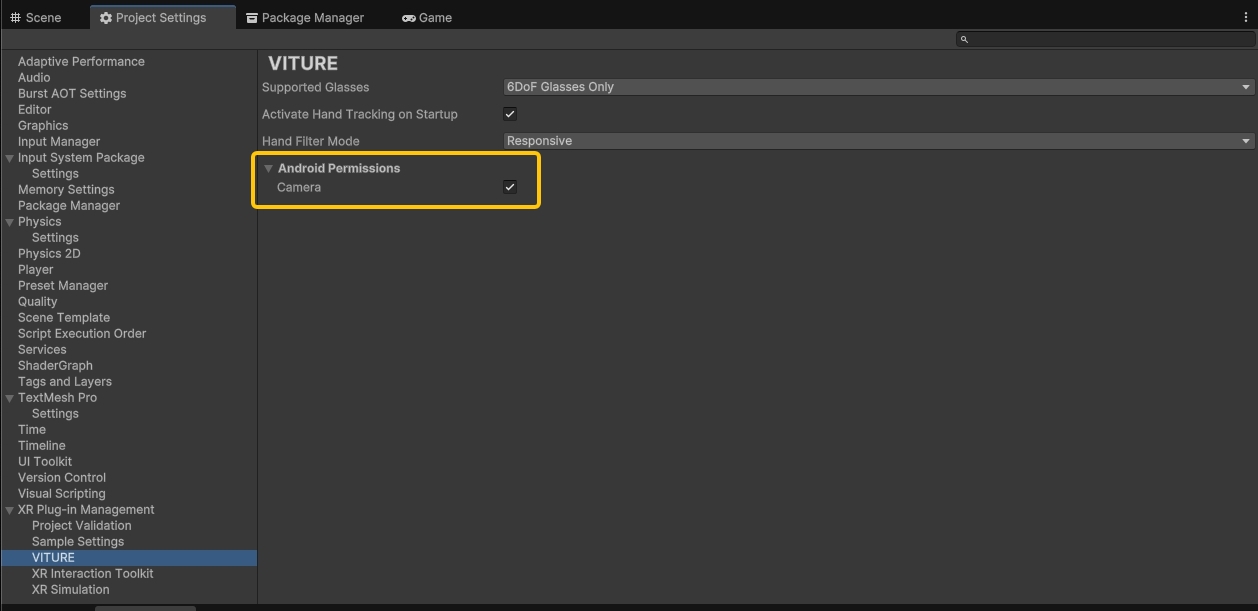Click the search magnifier icon

pos(964,39)
